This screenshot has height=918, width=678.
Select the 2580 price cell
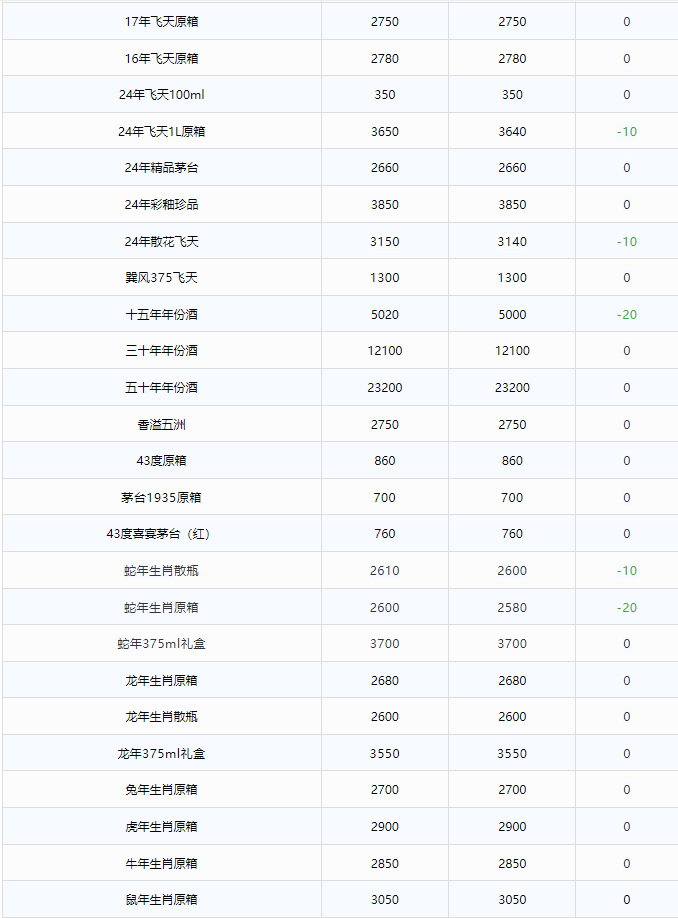(x=512, y=608)
